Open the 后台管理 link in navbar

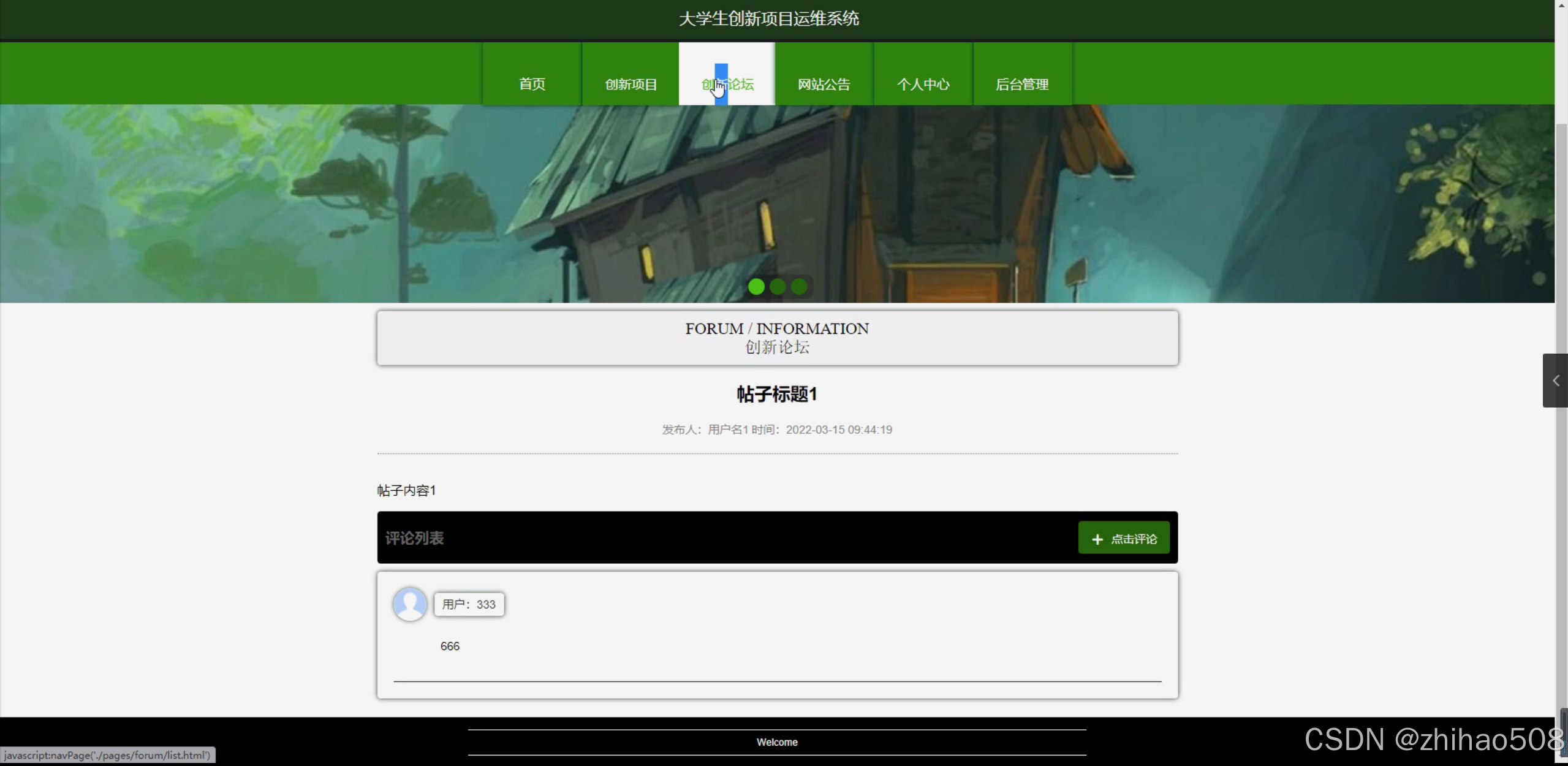(x=1022, y=84)
